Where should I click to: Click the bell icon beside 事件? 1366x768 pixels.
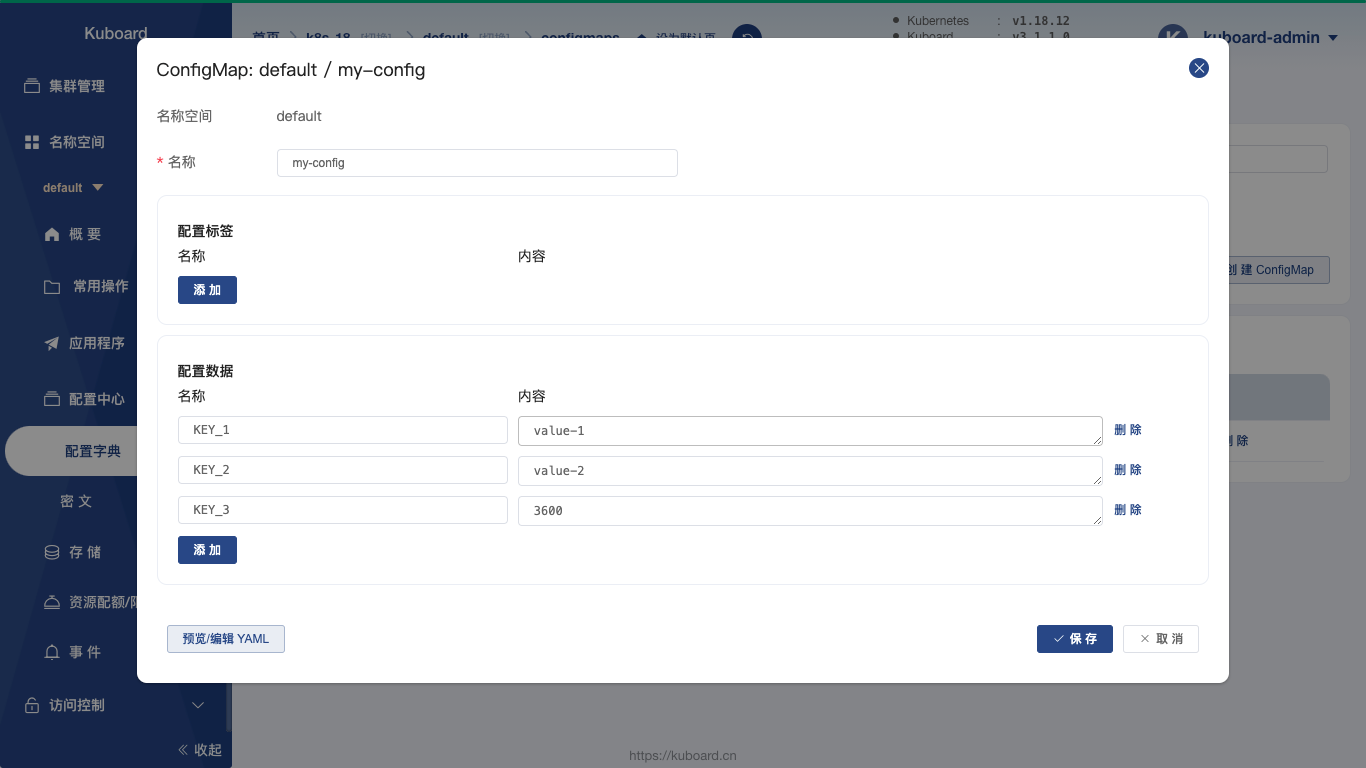tap(52, 652)
